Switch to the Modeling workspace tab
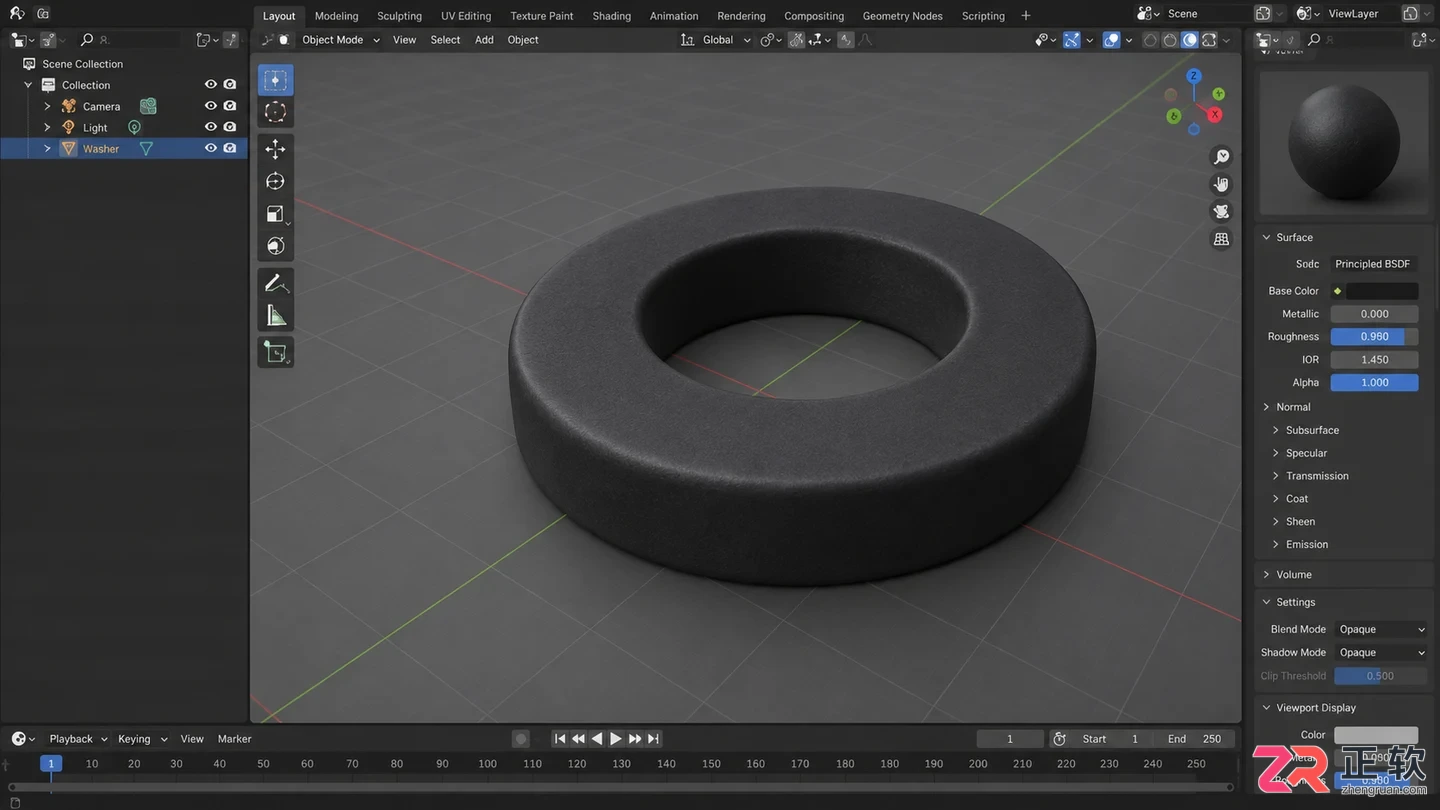Screen dimensions: 1440x810 (336, 16)
